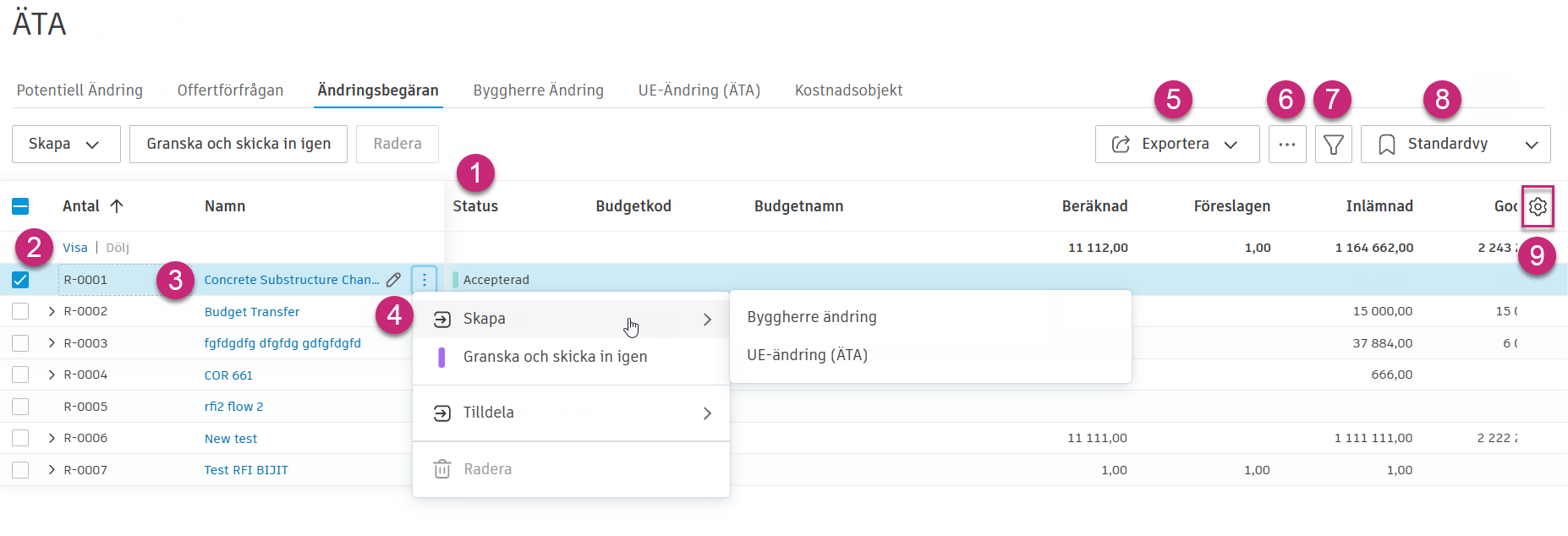Image resolution: width=1568 pixels, height=536 pixels.
Task: Open the UE-Ändring (ÄTA) tab
Action: 699,90
